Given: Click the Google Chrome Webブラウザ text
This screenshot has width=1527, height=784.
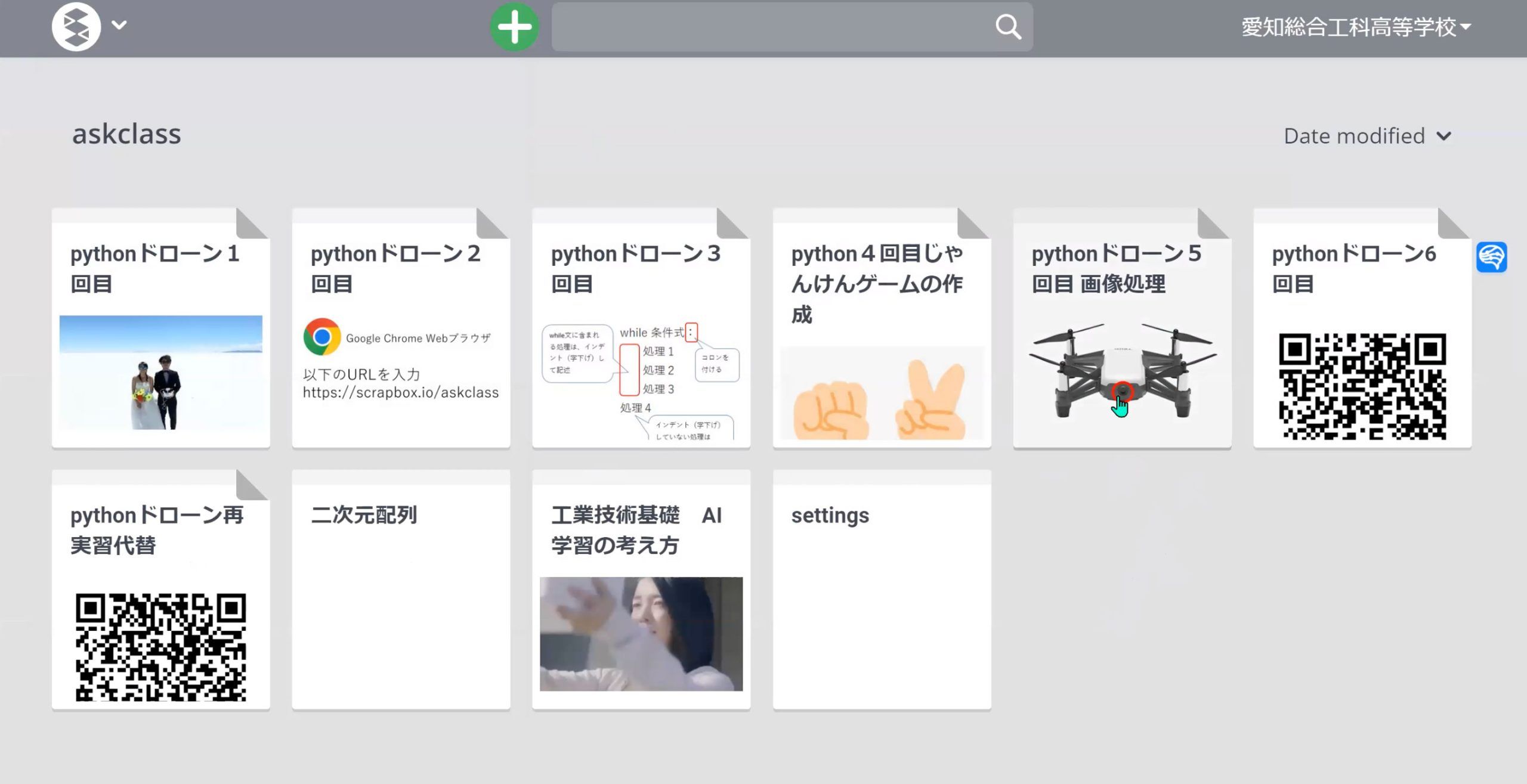Looking at the screenshot, I should pos(418,338).
